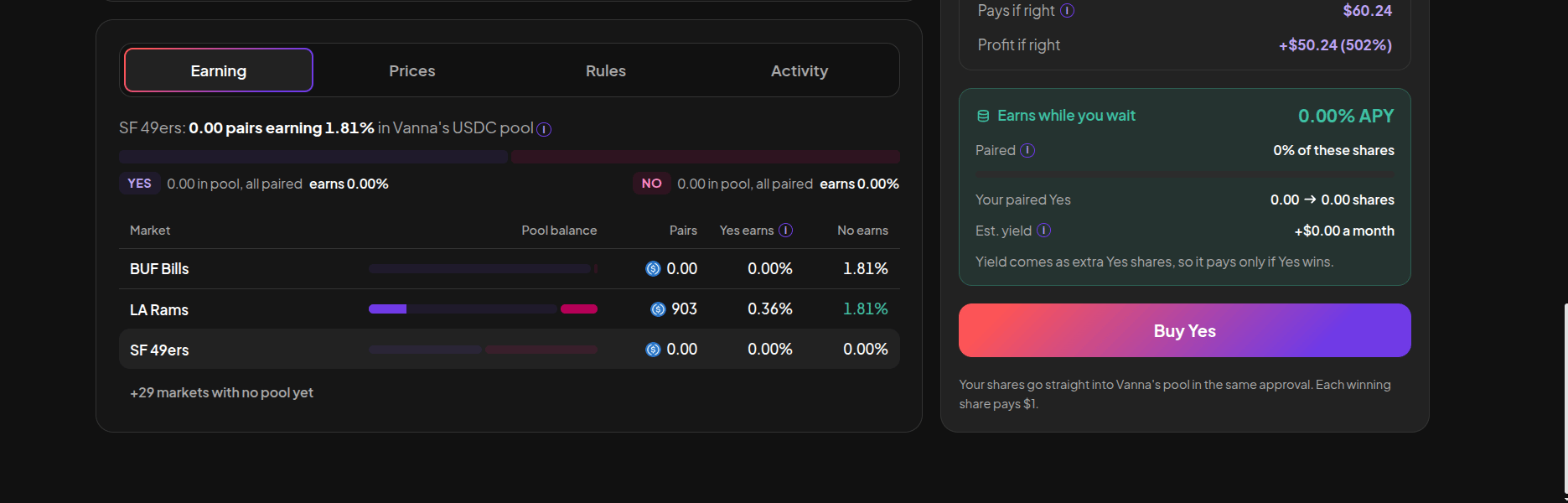This screenshot has width=1568, height=503.
Task: Click the green 1.81% No earns value for LA Rams
Action: 865,309
